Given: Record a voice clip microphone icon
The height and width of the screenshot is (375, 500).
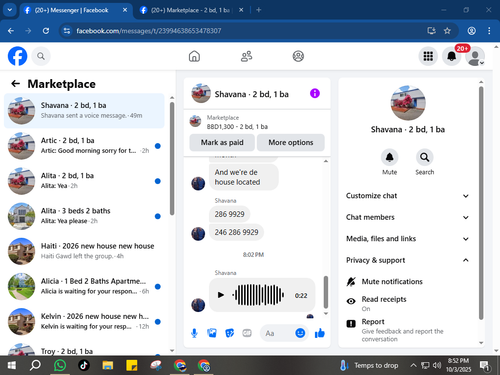Looking at the screenshot, I should coord(194,333).
